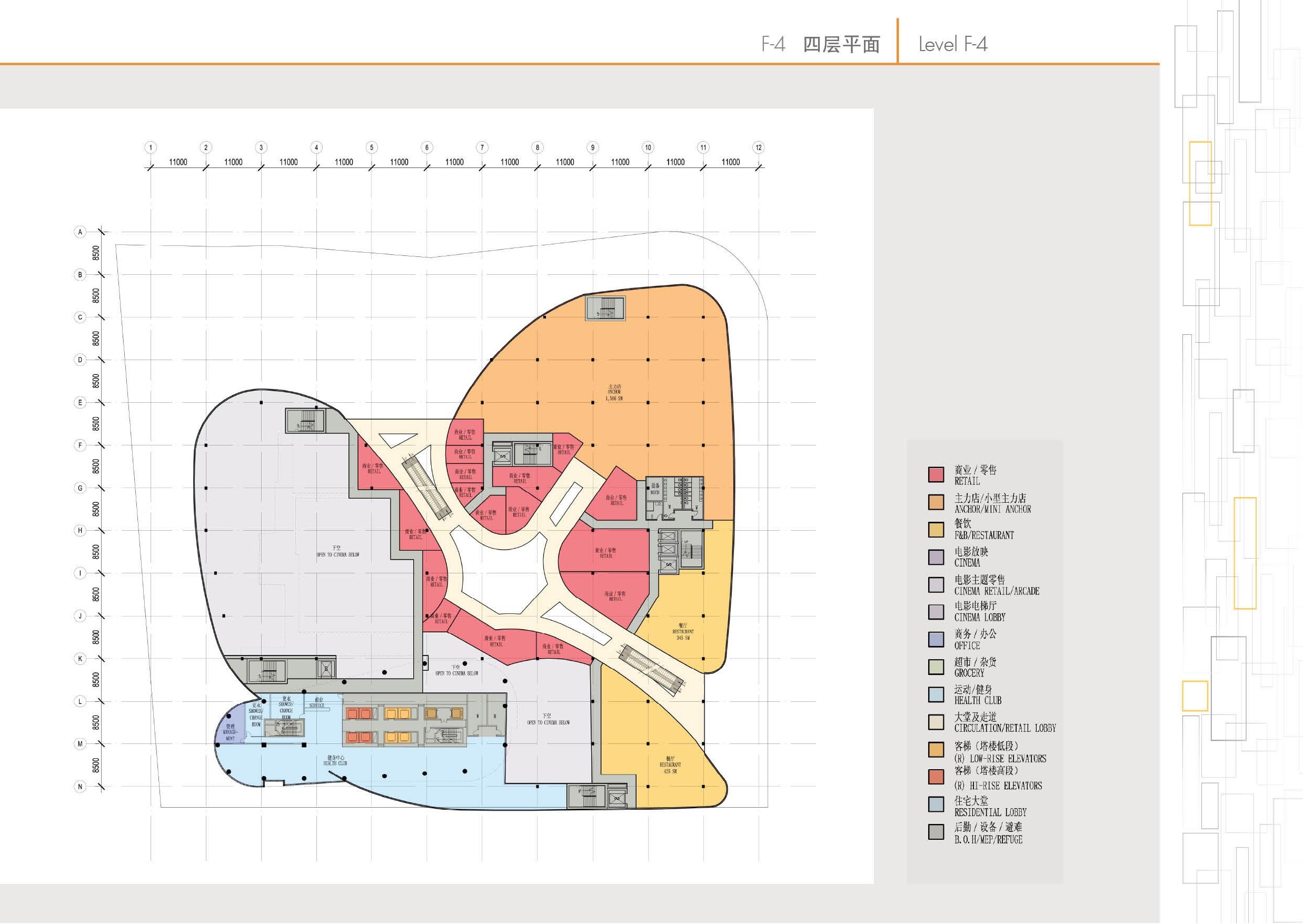Click grid bubble 2 on column axis

coord(206,147)
